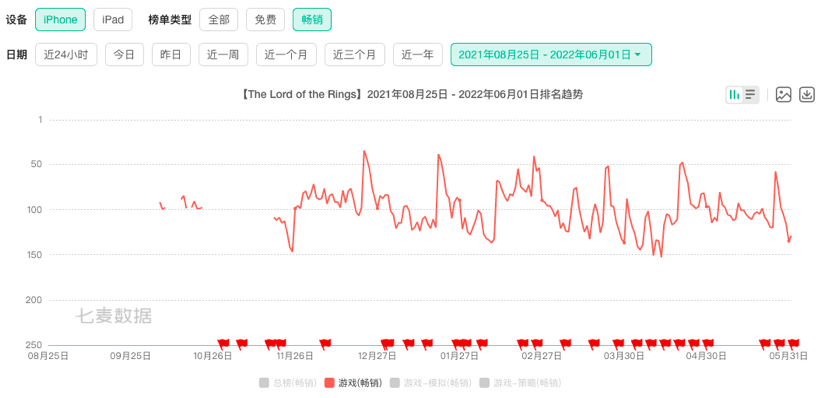Click the red flag near 02月27日
This screenshot has height=398, width=825.
pyautogui.click(x=537, y=344)
